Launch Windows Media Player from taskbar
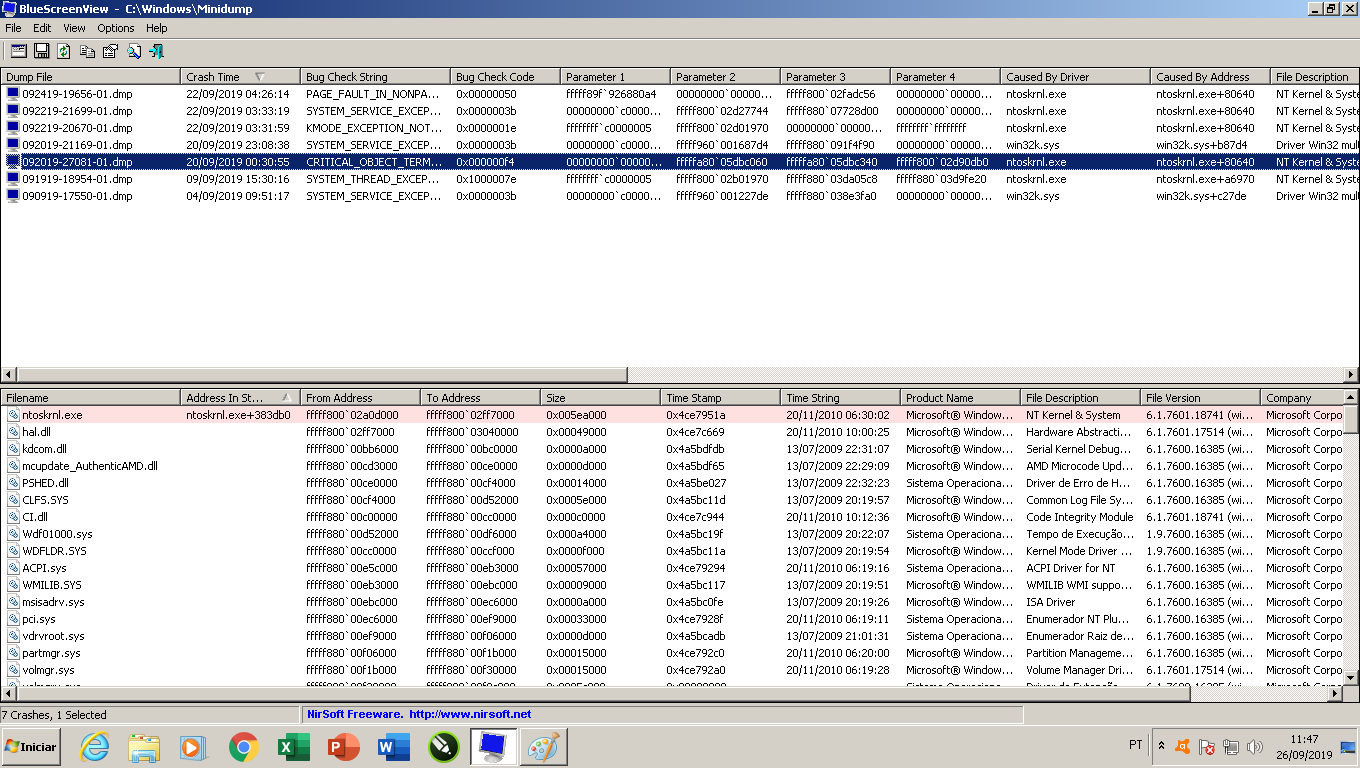This screenshot has height=768, width=1360. tap(193, 747)
